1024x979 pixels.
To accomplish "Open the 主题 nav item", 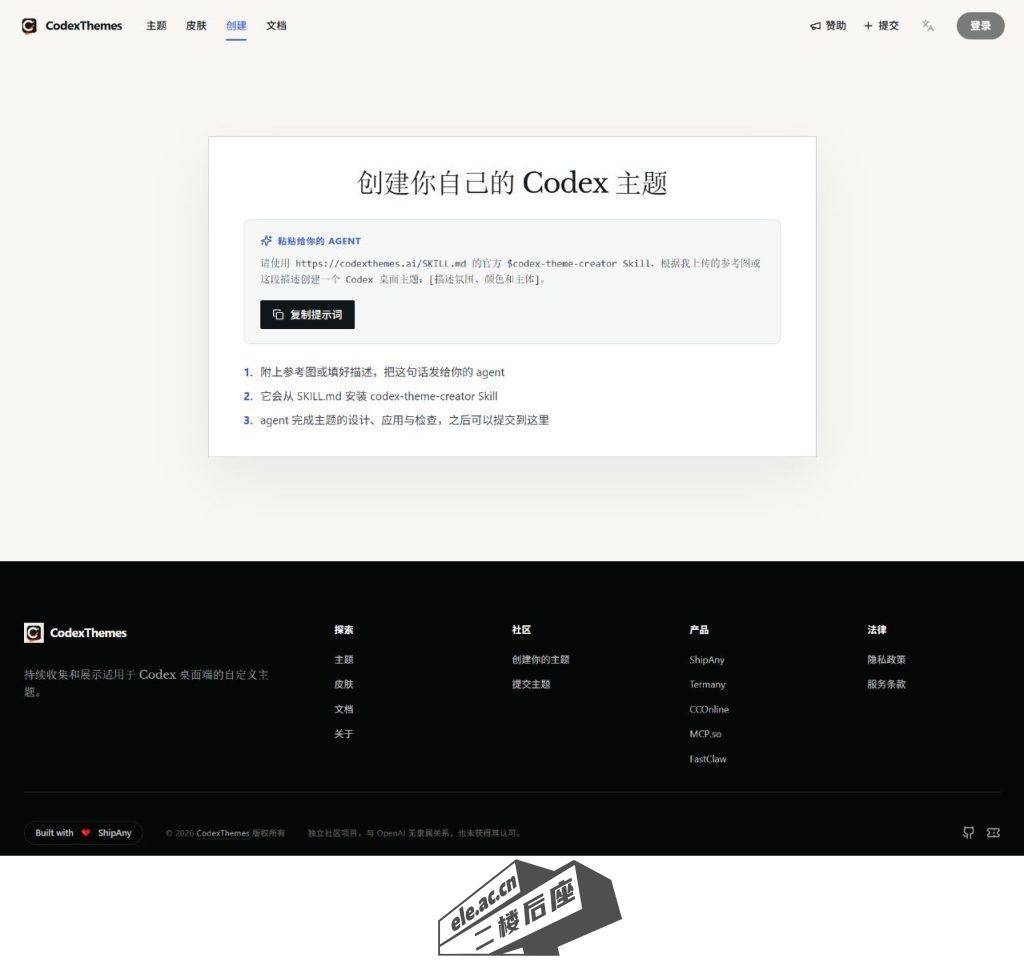I will [x=156, y=25].
